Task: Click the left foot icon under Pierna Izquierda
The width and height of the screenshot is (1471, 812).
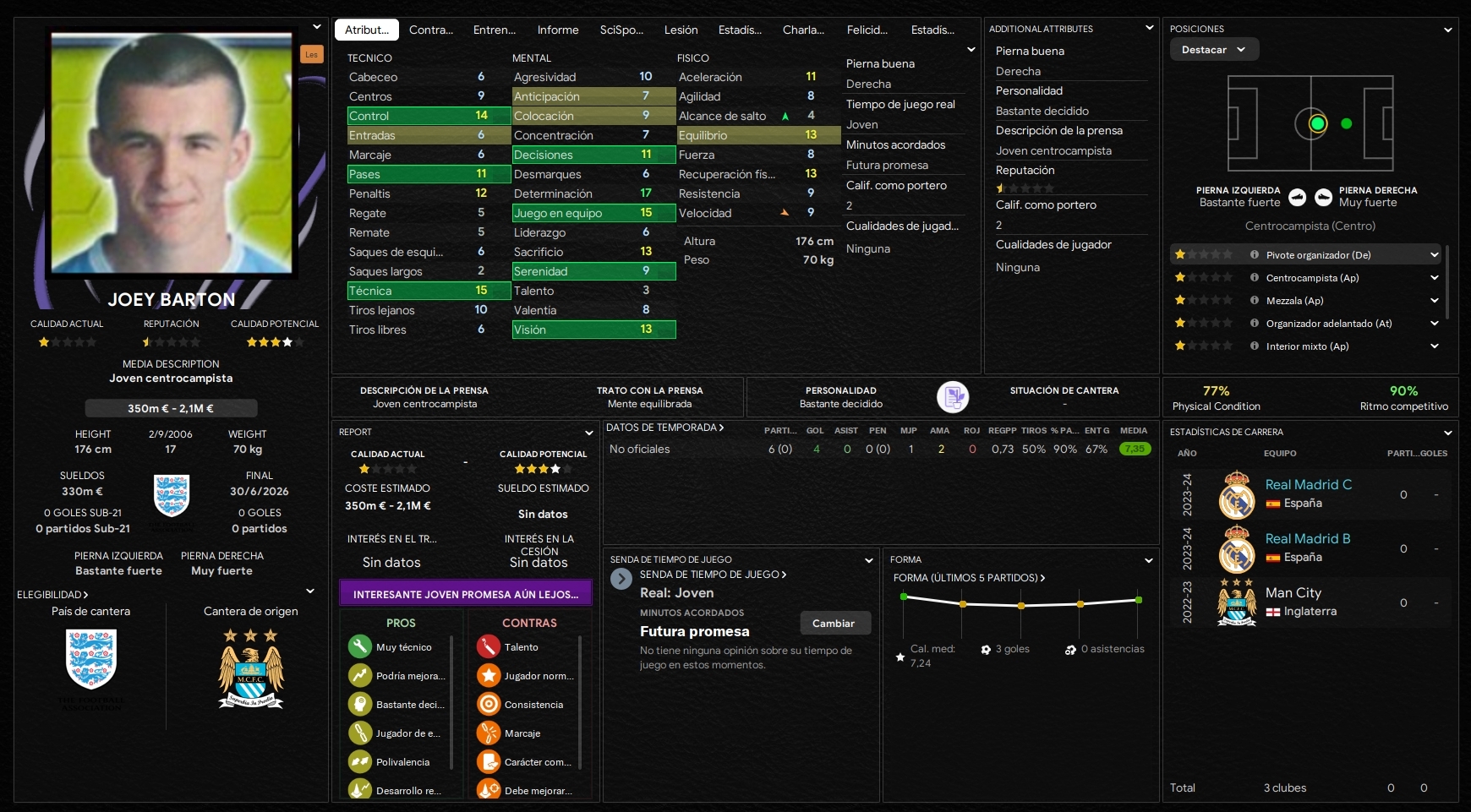Action: tap(1298, 197)
